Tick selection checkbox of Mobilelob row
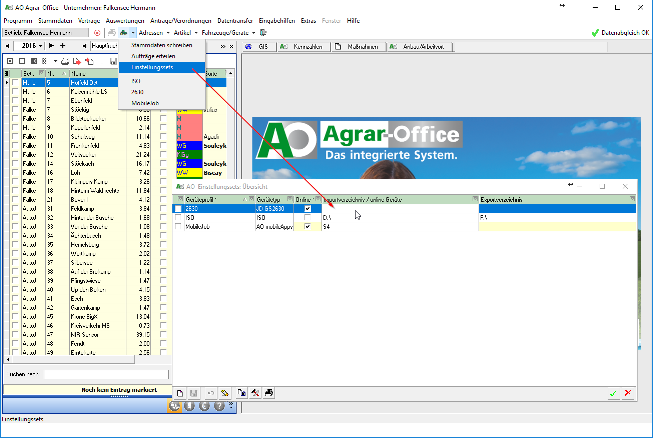Screen dimensions: 653x438 (x=178, y=226)
